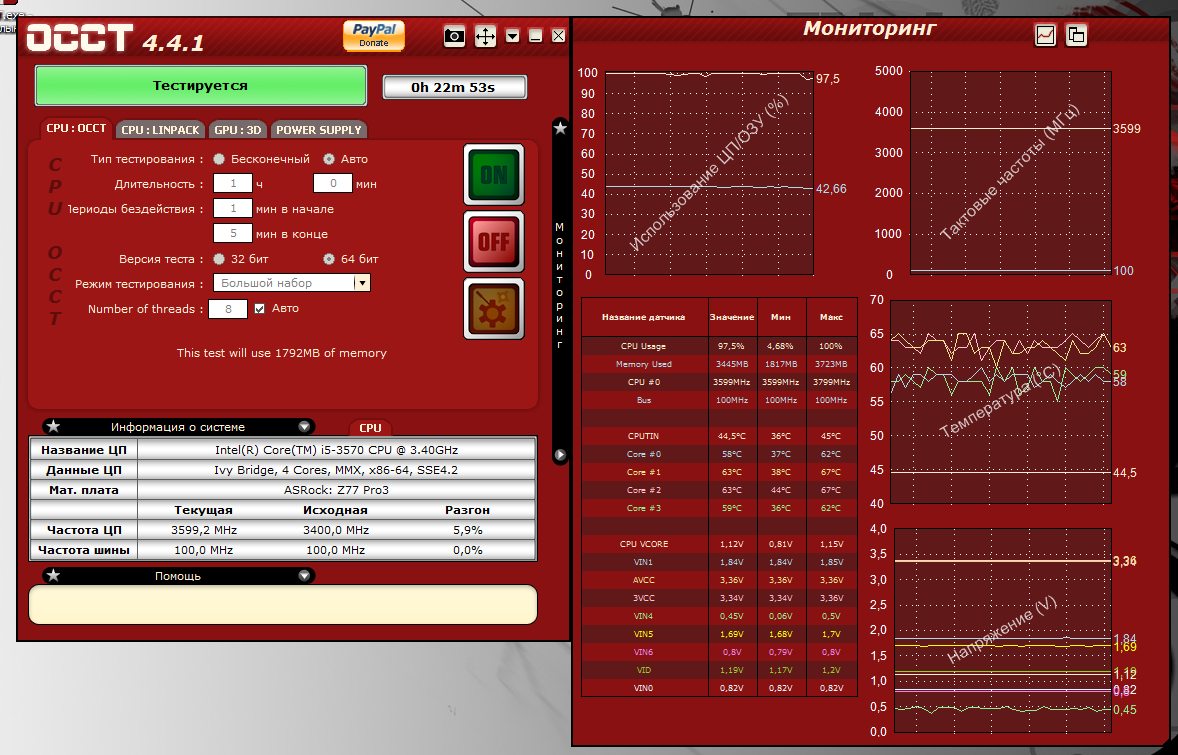Click the VIN1 sensor name
This screenshot has height=755, width=1178.
644,563
